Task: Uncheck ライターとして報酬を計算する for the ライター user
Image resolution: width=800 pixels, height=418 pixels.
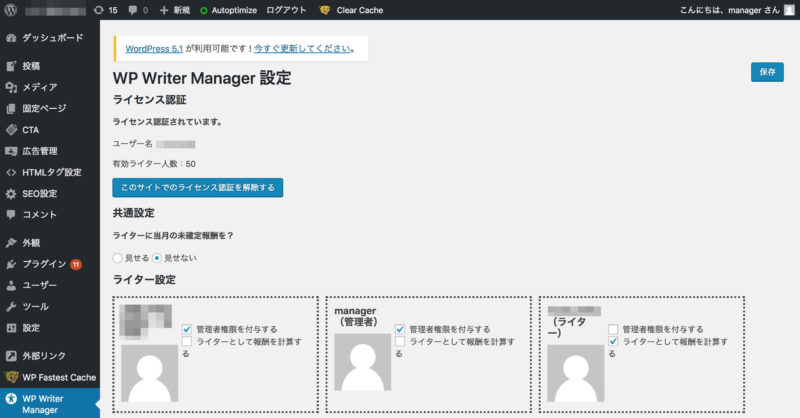Action: tap(613, 341)
